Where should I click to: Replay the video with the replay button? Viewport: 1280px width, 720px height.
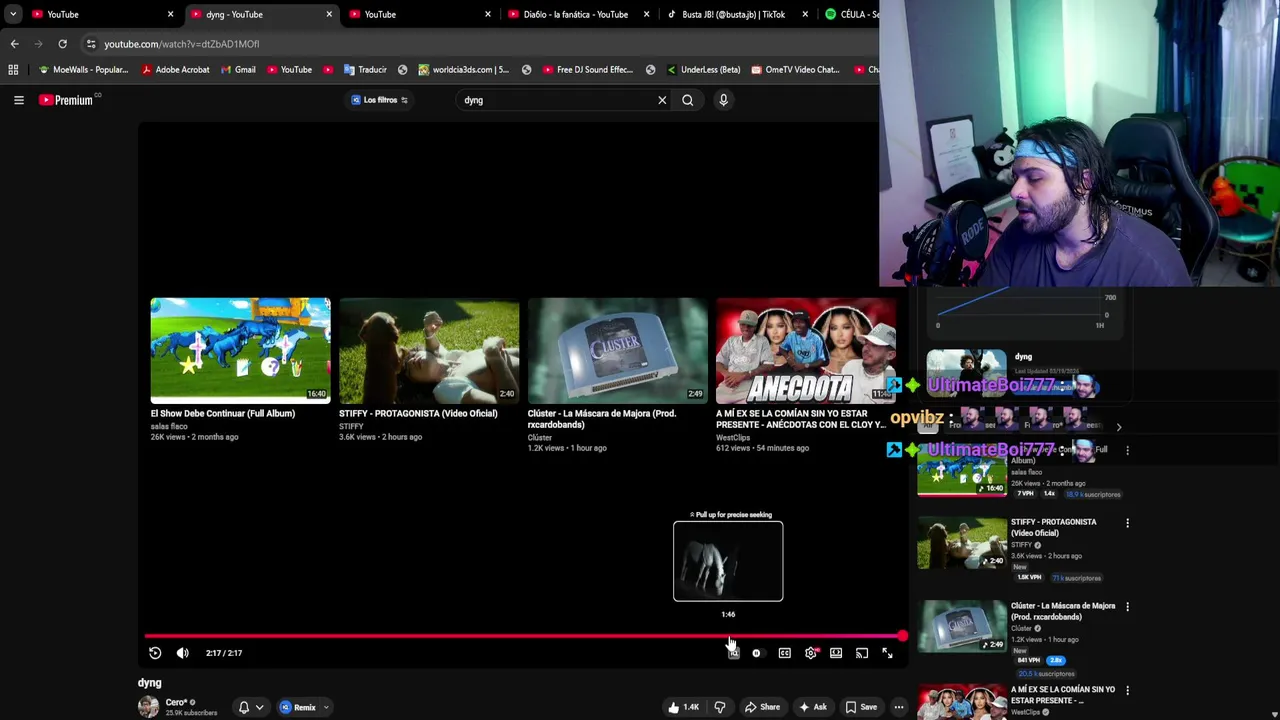tap(155, 653)
